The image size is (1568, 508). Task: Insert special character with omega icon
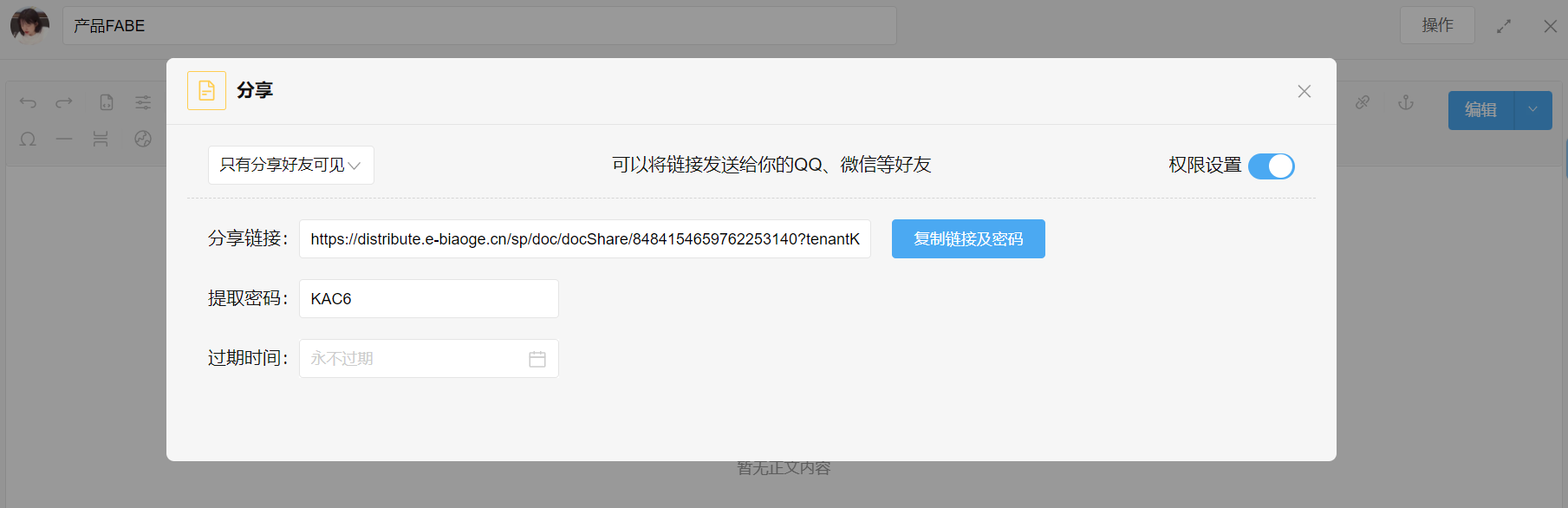pyautogui.click(x=28, y=139)
